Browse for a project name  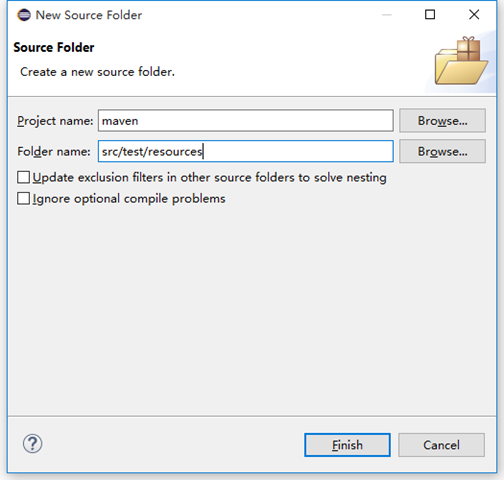(x=442, y=121)
